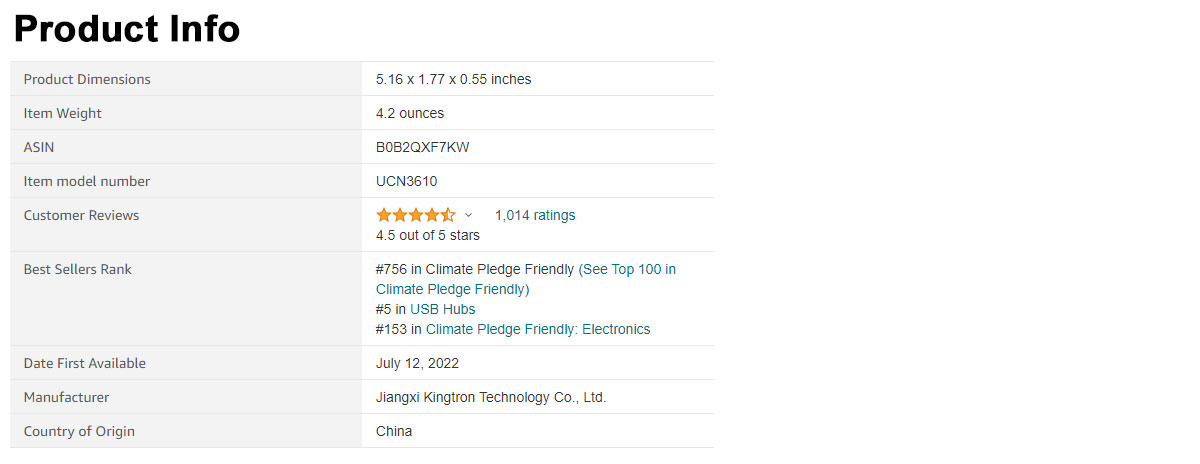This screenshot has height=464, width=1200.
Task: Click the Country of Origin label
Action: pos(79,431)
